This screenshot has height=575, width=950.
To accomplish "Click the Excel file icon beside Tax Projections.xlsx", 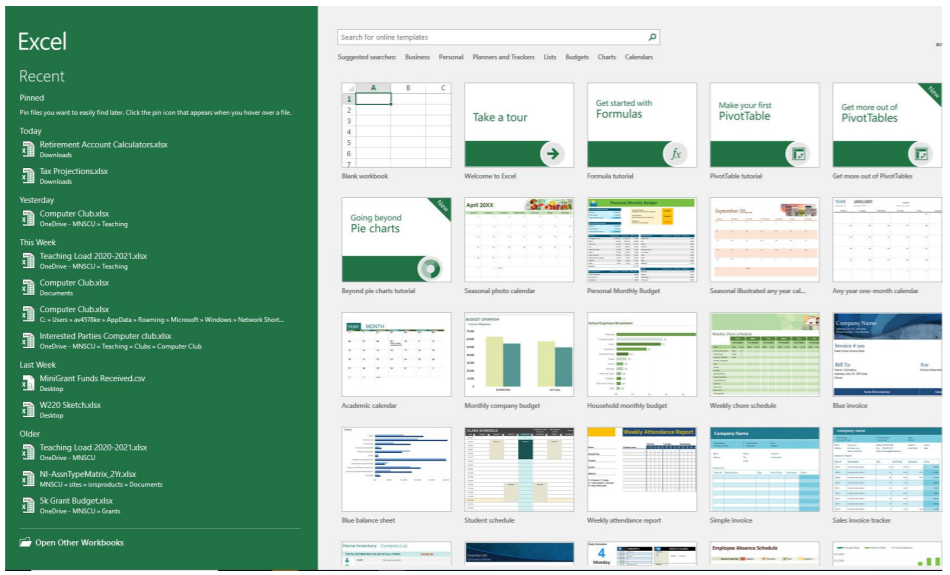I will click(28, 176).
